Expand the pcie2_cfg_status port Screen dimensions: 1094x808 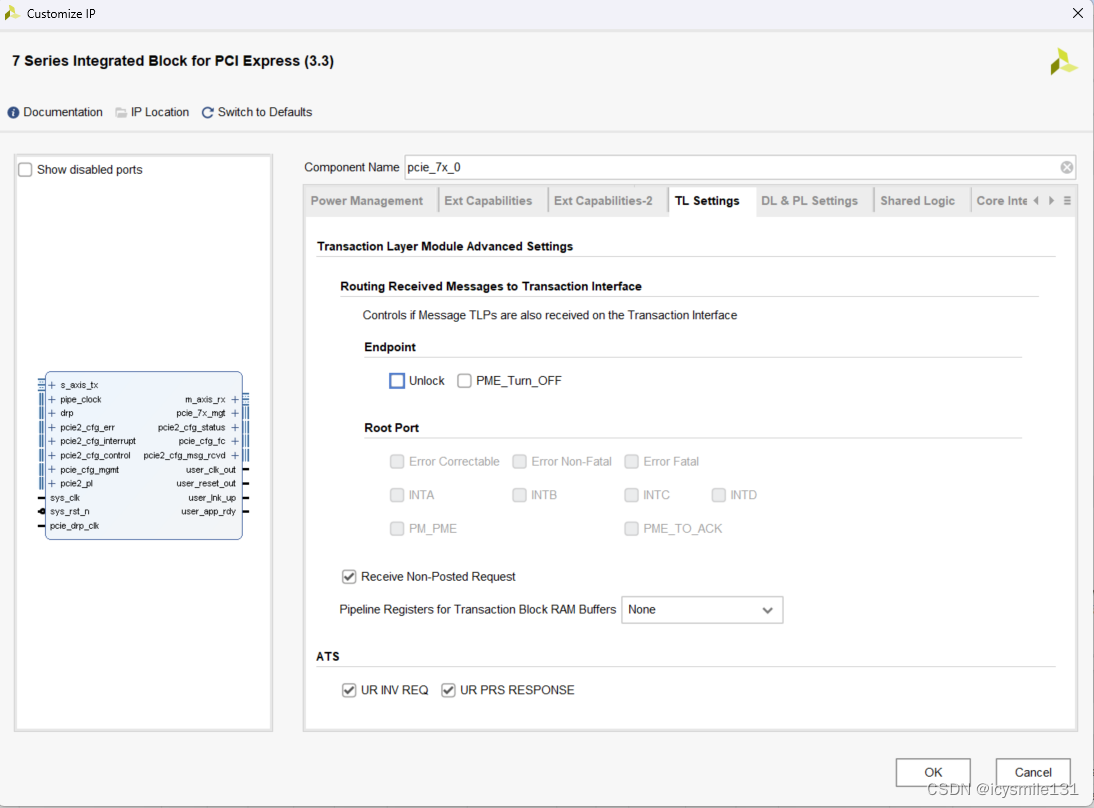[x=235, y=427]
